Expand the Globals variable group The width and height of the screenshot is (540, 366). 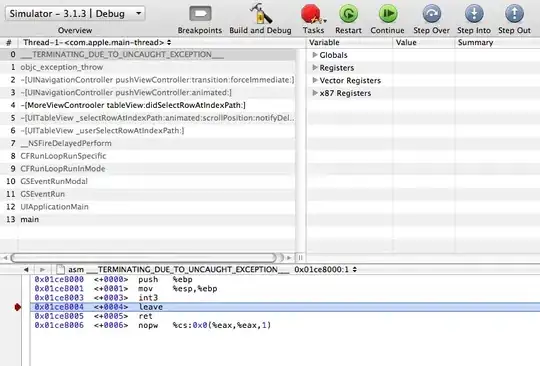[x=314, y=55]
